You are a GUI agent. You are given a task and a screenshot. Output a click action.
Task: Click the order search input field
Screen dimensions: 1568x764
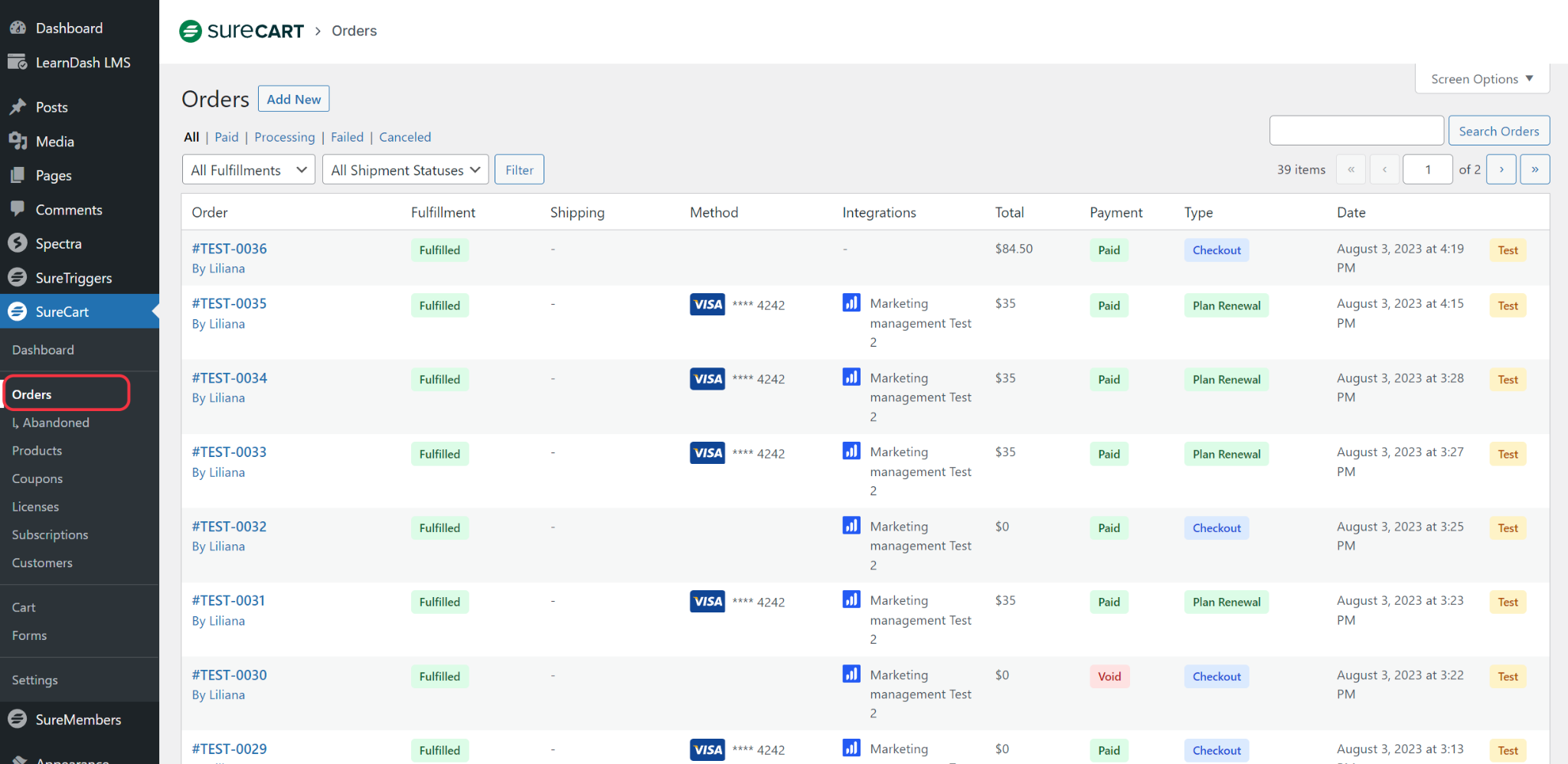pos(1356,131)
